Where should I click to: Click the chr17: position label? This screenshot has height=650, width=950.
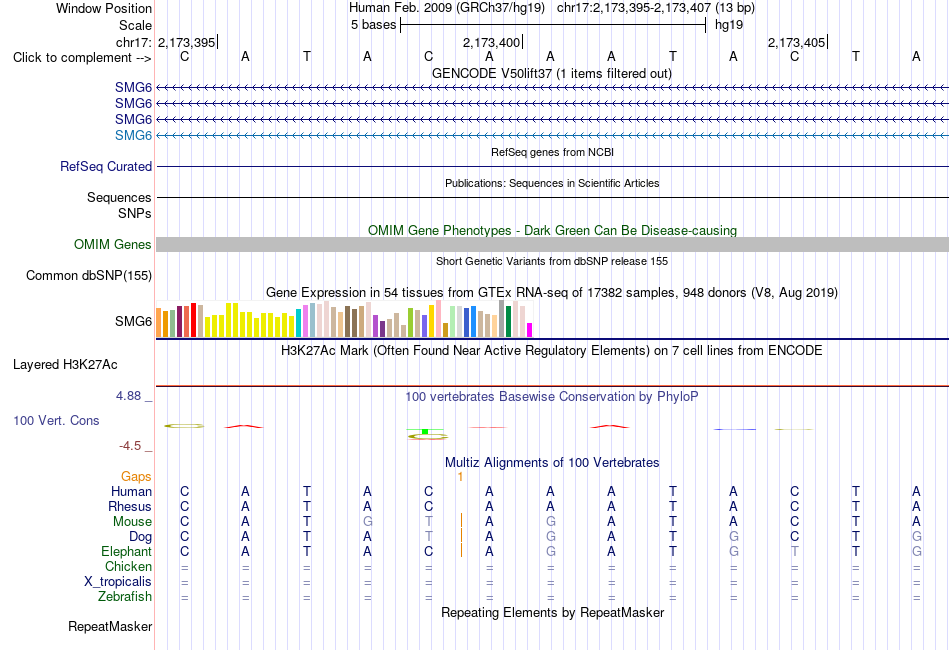tap(133, 42)
